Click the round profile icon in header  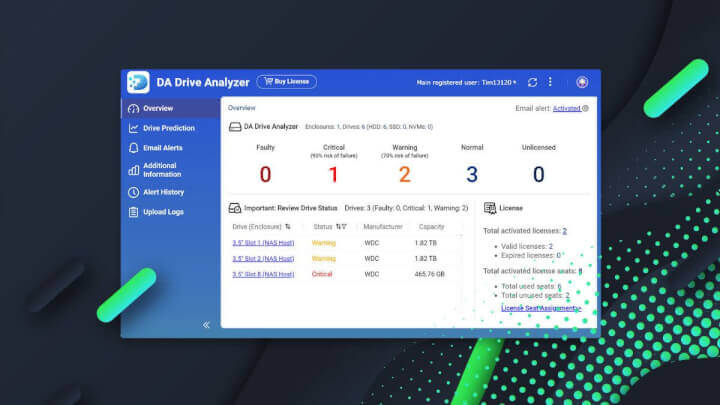coord(582,82)
